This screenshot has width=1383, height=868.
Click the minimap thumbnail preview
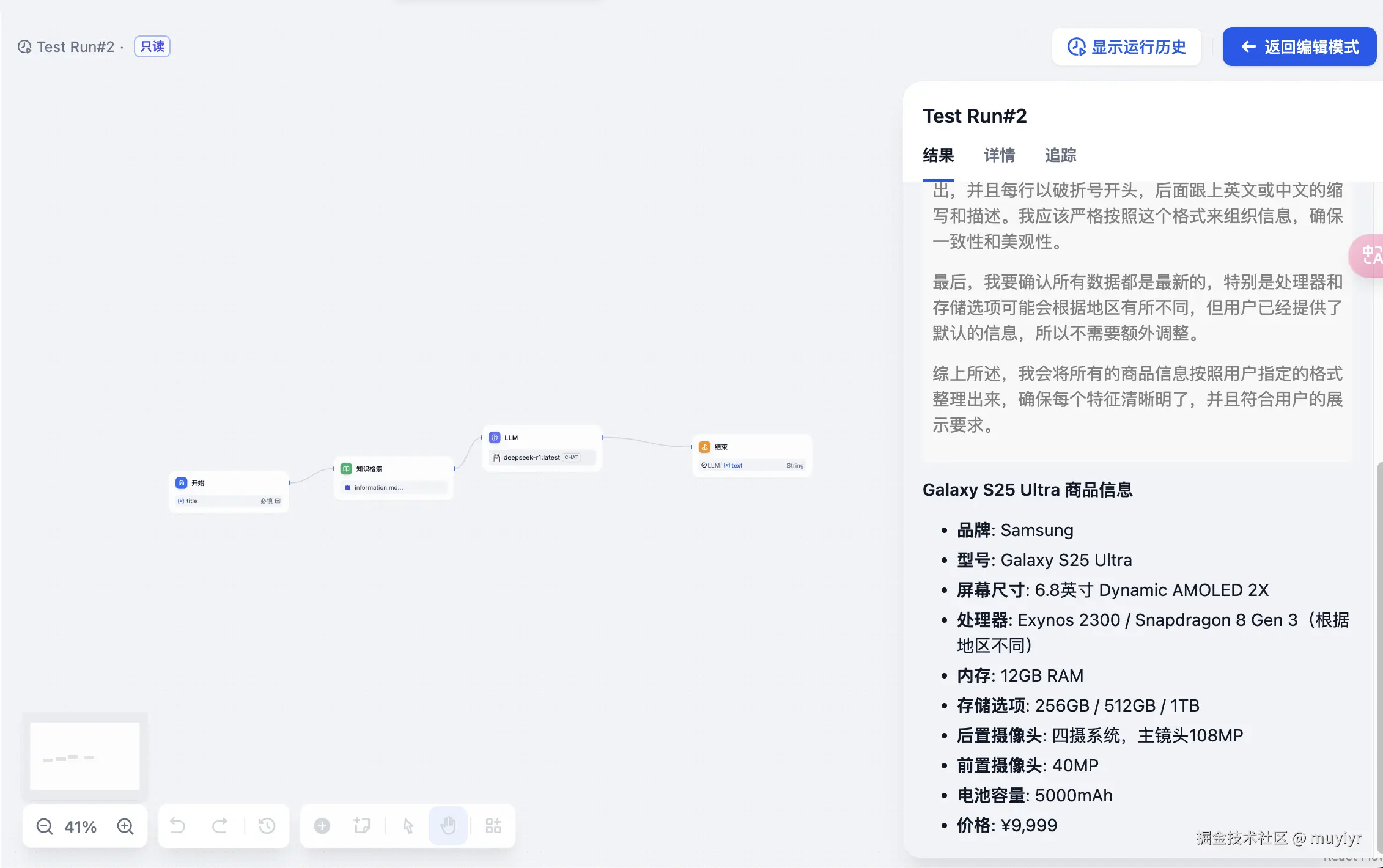85,756
